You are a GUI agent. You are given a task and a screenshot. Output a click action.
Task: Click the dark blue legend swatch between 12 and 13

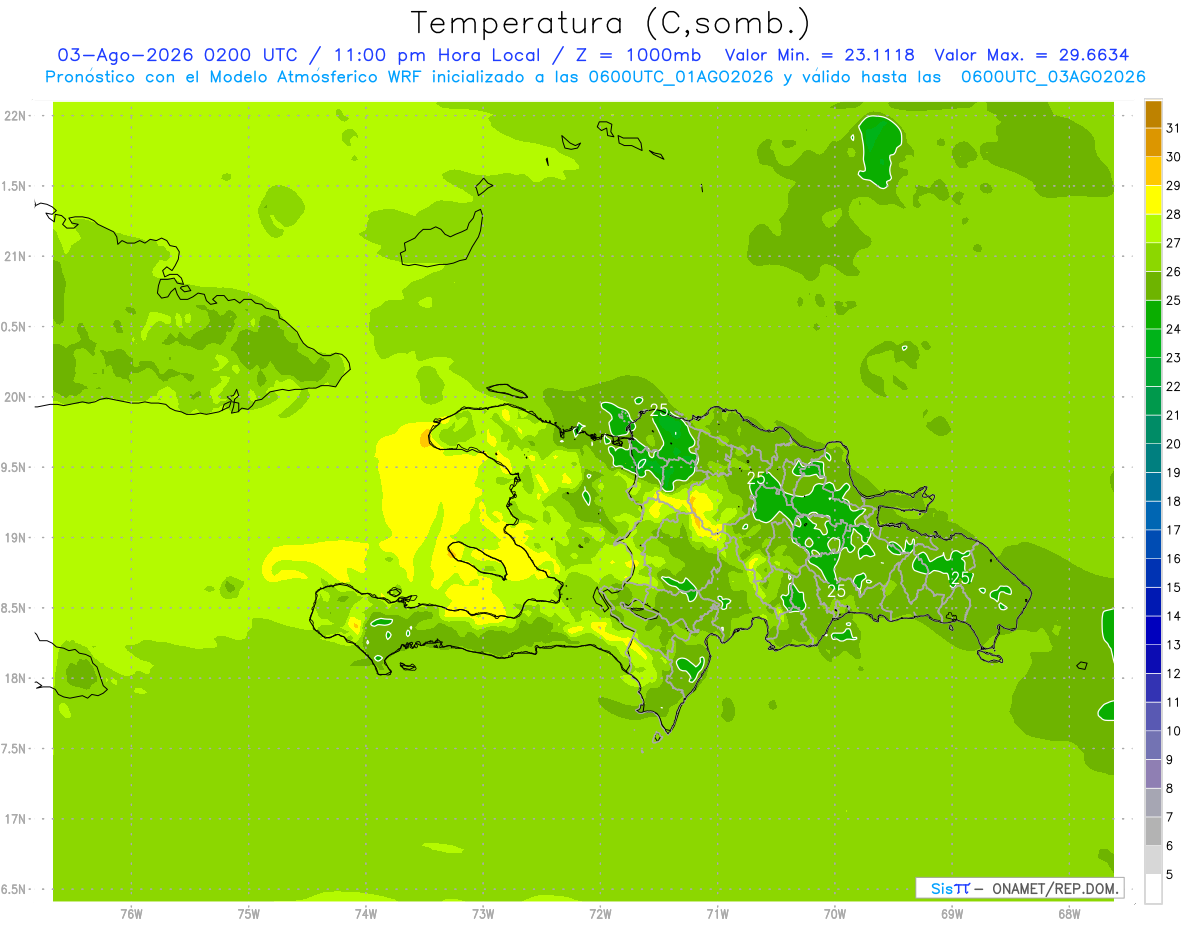point(1153,659)
